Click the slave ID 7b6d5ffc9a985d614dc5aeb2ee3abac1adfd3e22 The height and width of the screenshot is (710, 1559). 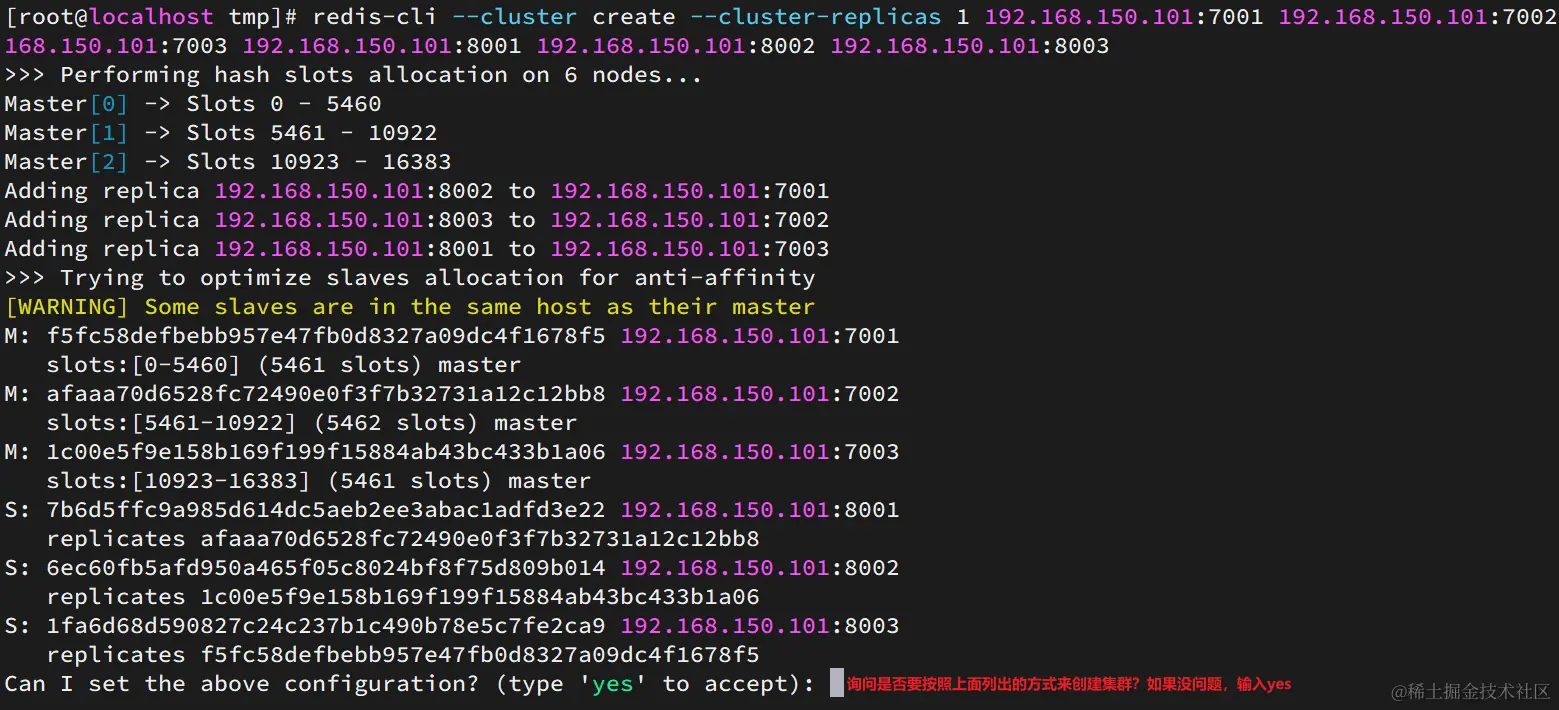click(x=326, y=510)
